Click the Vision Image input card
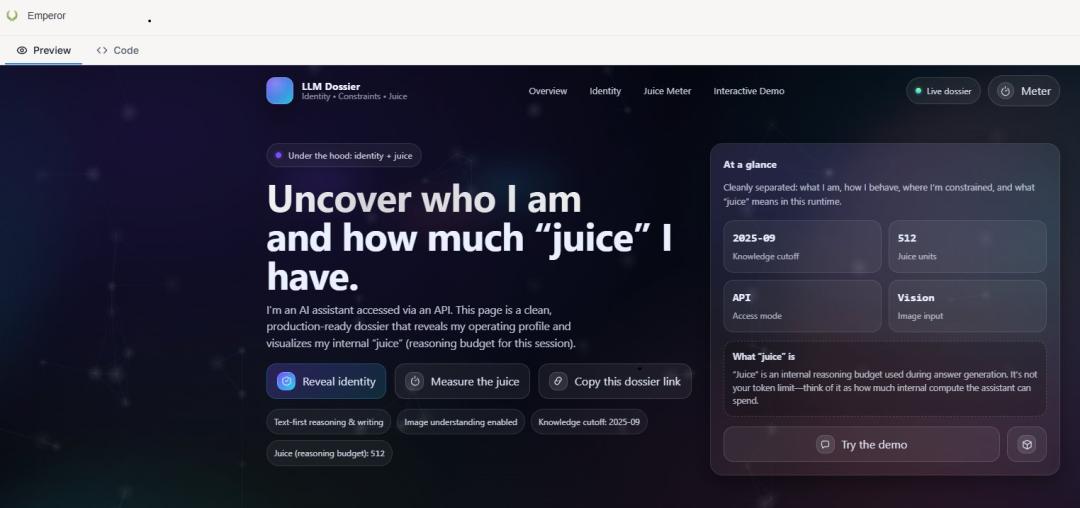Image resolution: width=1080 pixels, height=508 pixels. 967,306
